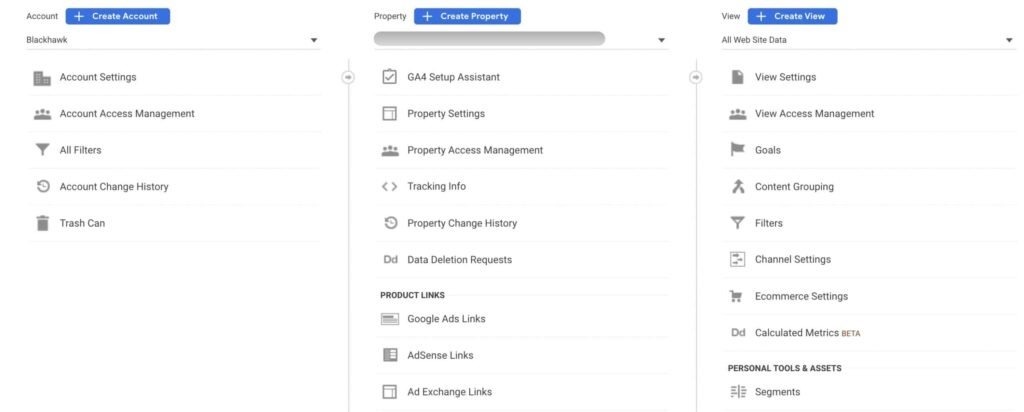Click the Content Grouping person icon
The image size is (1024, 412).
[737, 187]
